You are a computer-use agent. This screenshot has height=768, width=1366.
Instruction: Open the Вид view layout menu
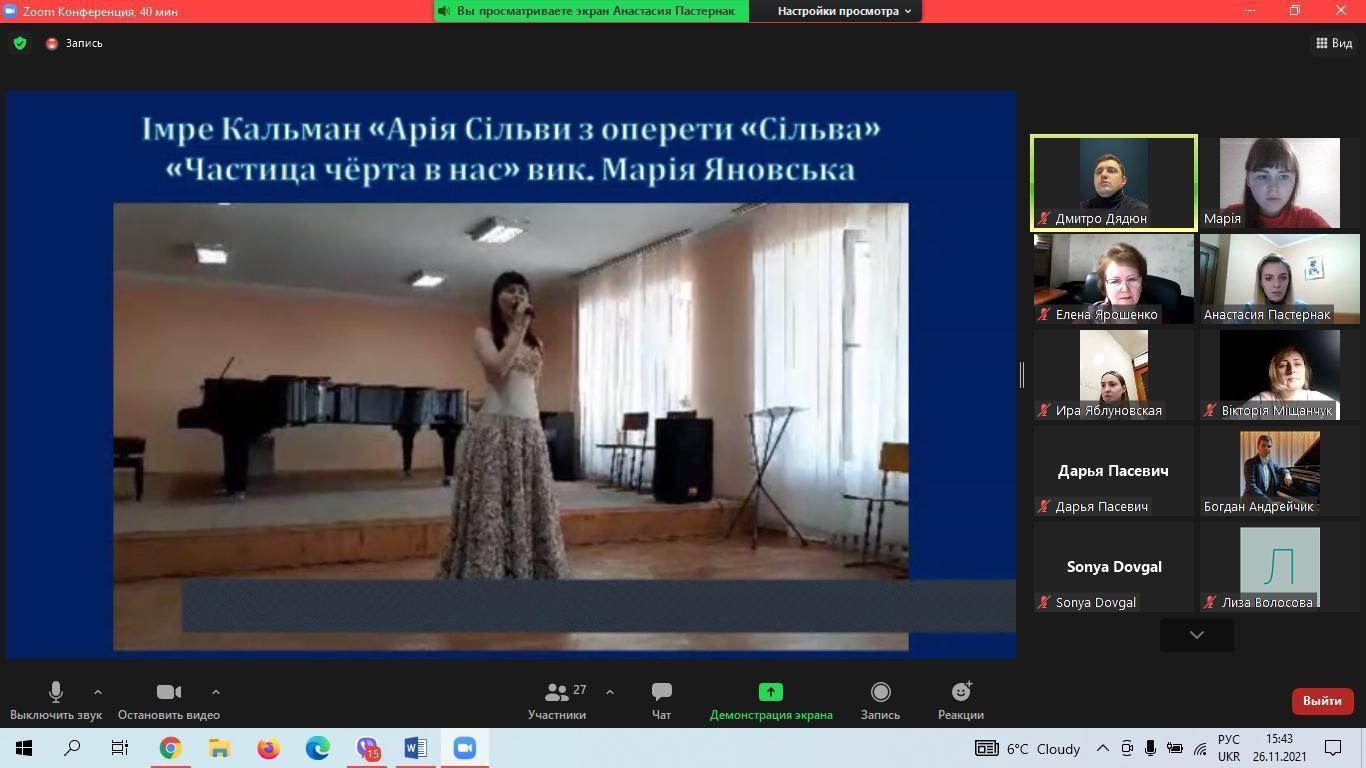tap(1334, 43)
